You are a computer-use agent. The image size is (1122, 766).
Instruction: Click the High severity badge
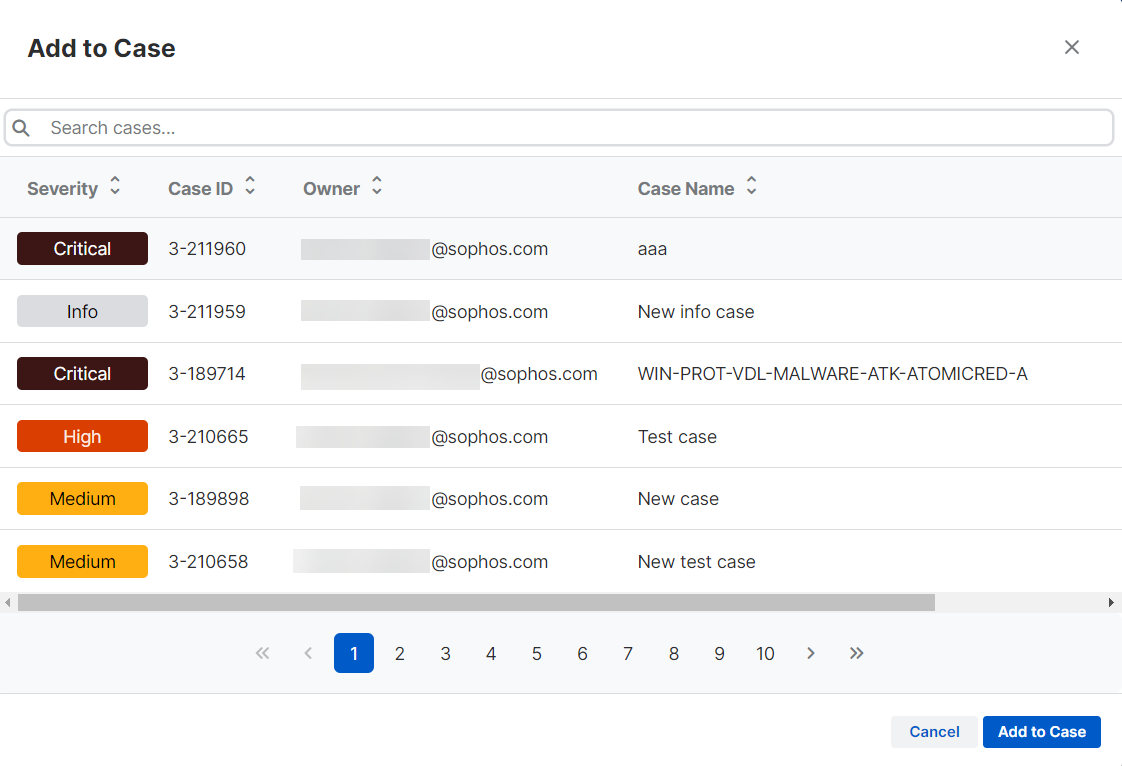click(82, 437)
